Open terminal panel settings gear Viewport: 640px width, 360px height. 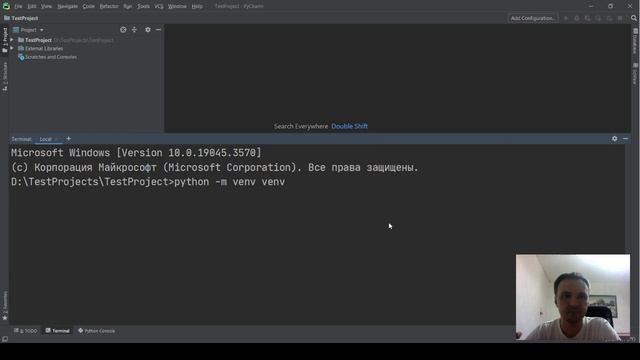(614, 139)
